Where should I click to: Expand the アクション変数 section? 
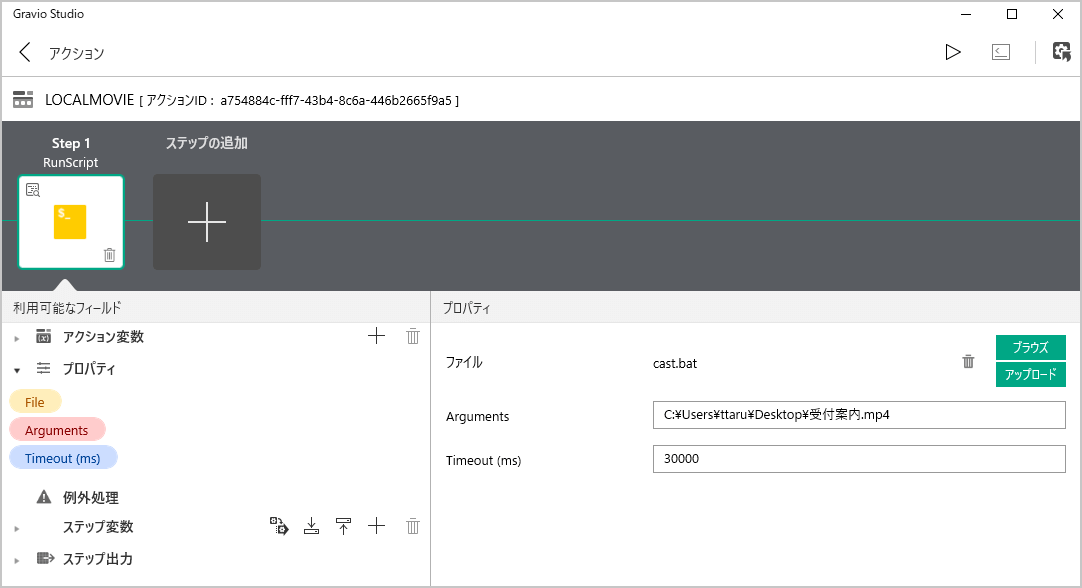[17, 338]
